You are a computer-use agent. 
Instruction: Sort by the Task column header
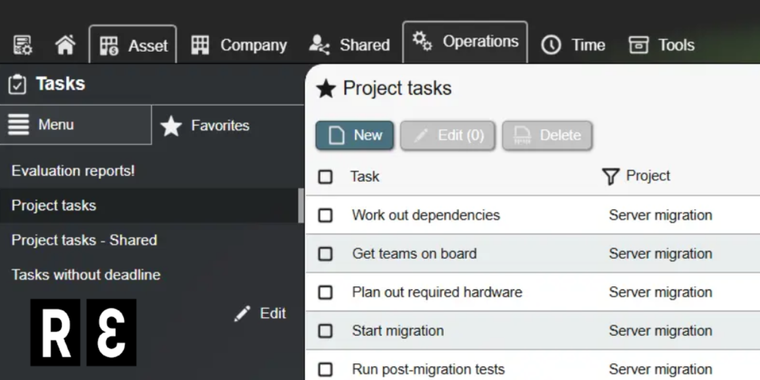tap(365, 176)
